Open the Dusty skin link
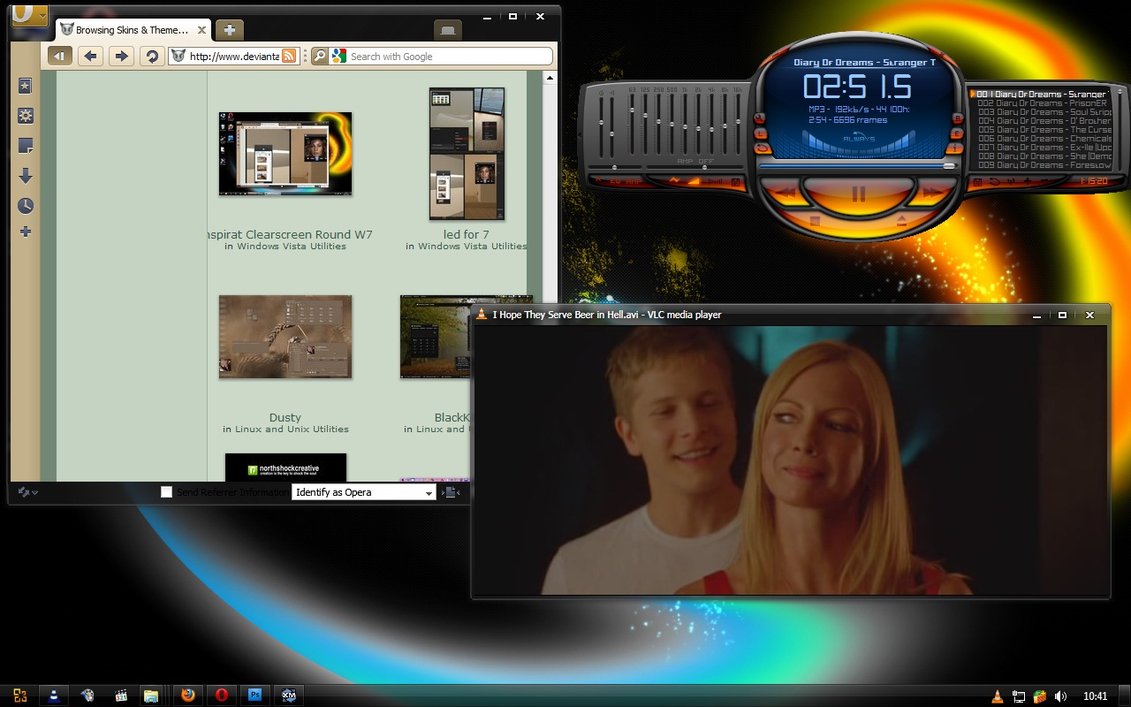 (x=285, y=417)
